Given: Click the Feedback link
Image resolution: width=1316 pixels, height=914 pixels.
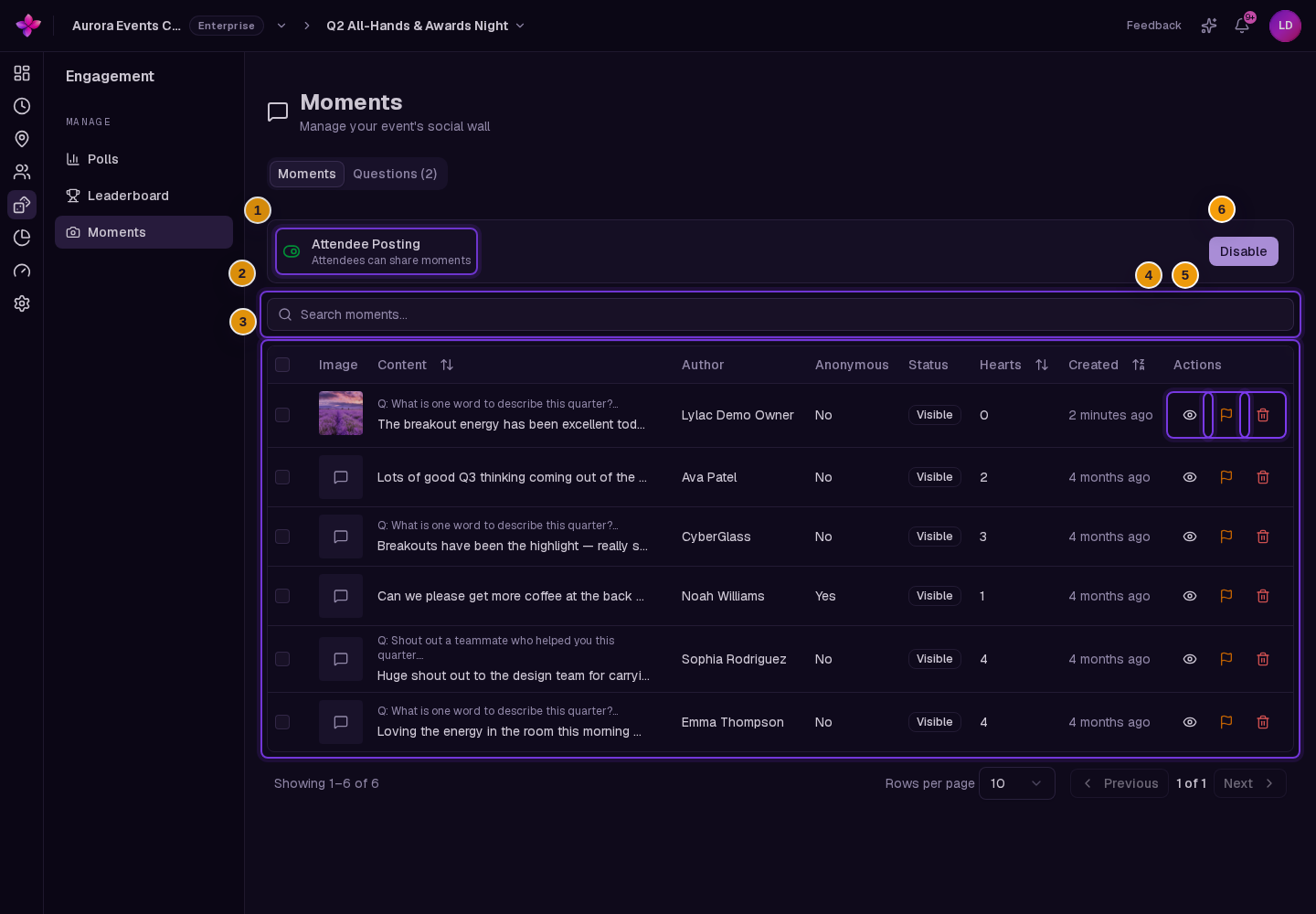Looking at the screenshot, I should point(1153,26).
